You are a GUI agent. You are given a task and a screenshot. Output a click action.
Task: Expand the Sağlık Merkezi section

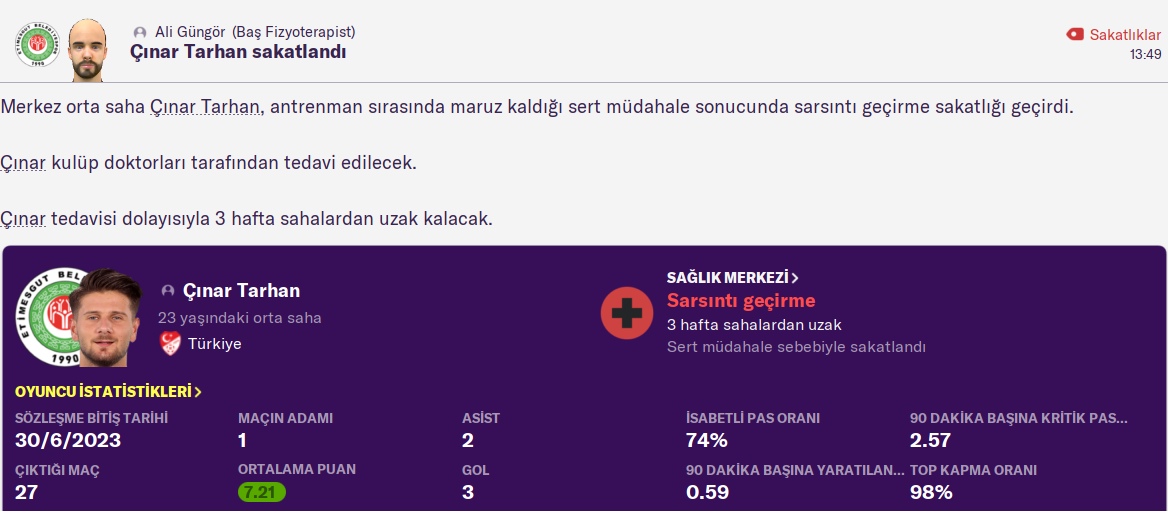point(732,277)
